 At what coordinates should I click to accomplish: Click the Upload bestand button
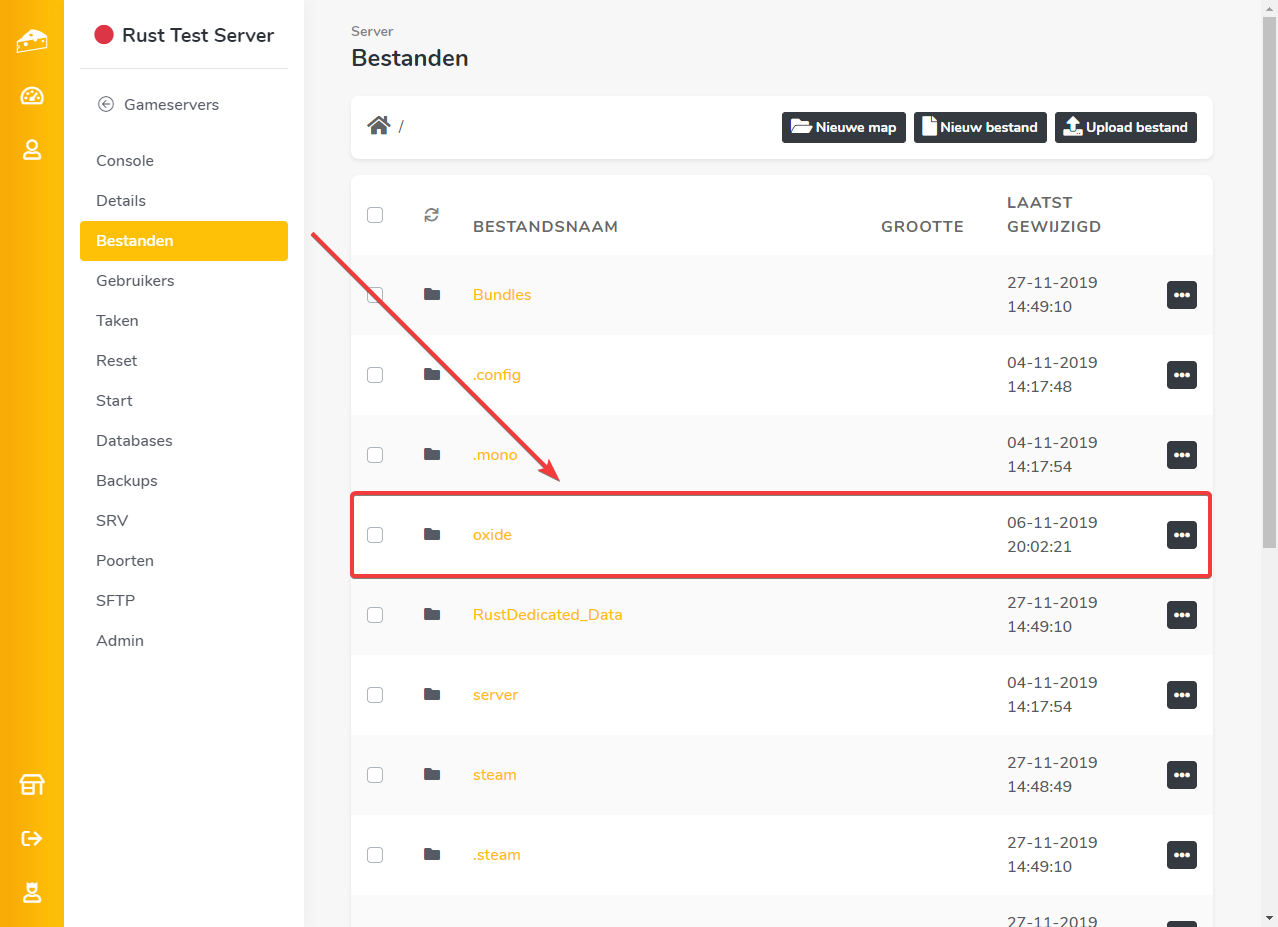click(1125, 127)
